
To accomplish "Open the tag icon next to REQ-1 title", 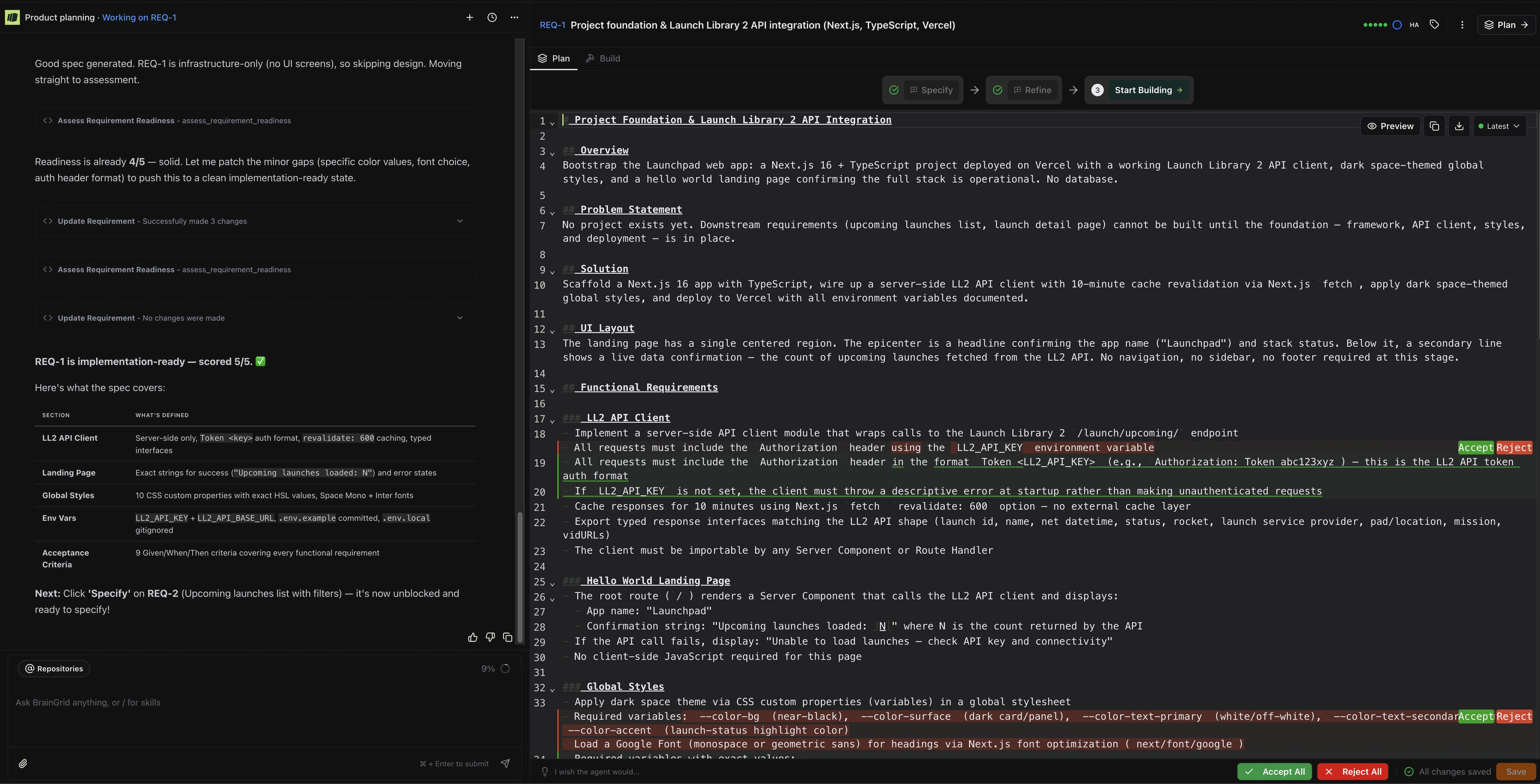I will [x=1434, y=25].
